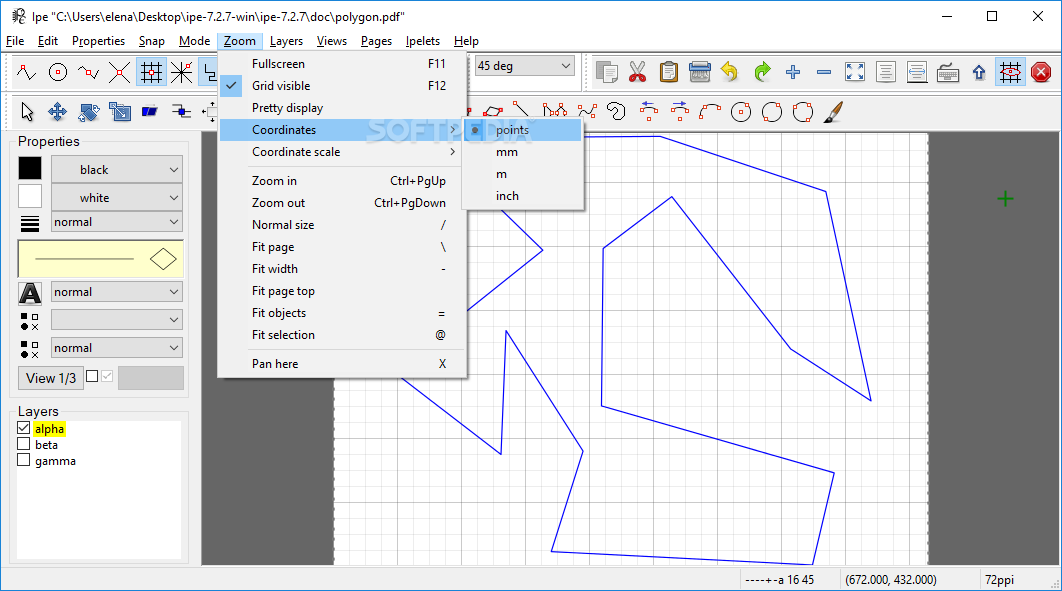Select the spline drawing tool

[x=587, y=112]
